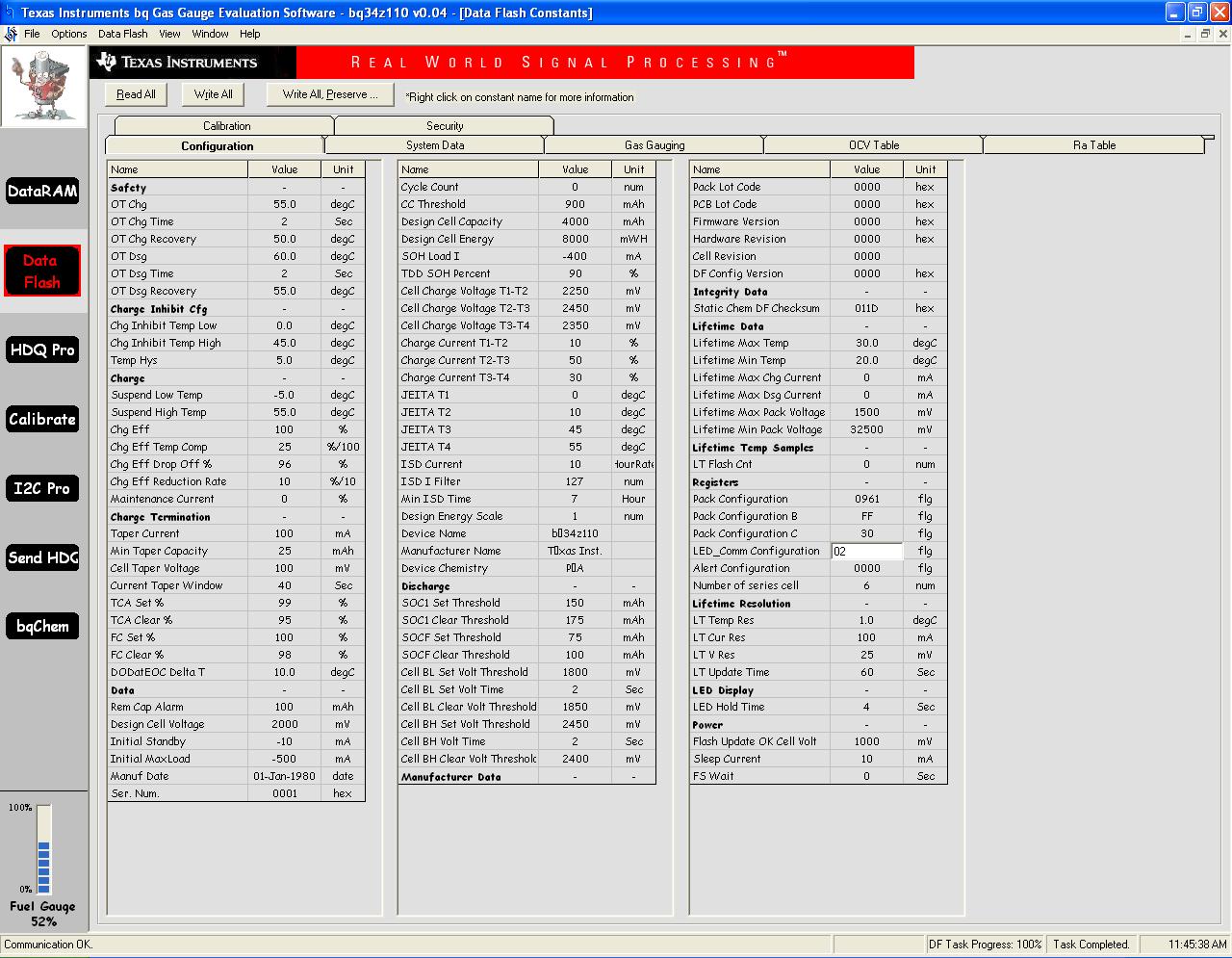Click the Task Completed status field
The width and height of the screenshot is (1232, 958).
pyautogui.click(x=1091, y=945)
